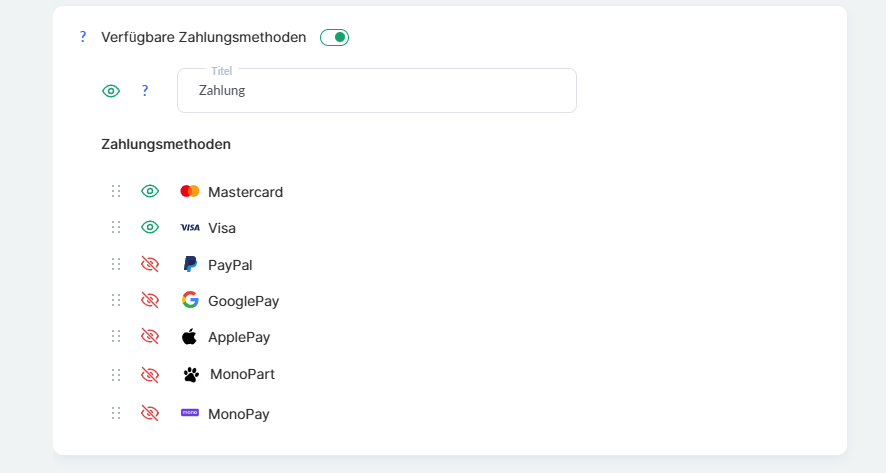Click the PayPal logo icon
886x473 pixels.
point(190,264)
